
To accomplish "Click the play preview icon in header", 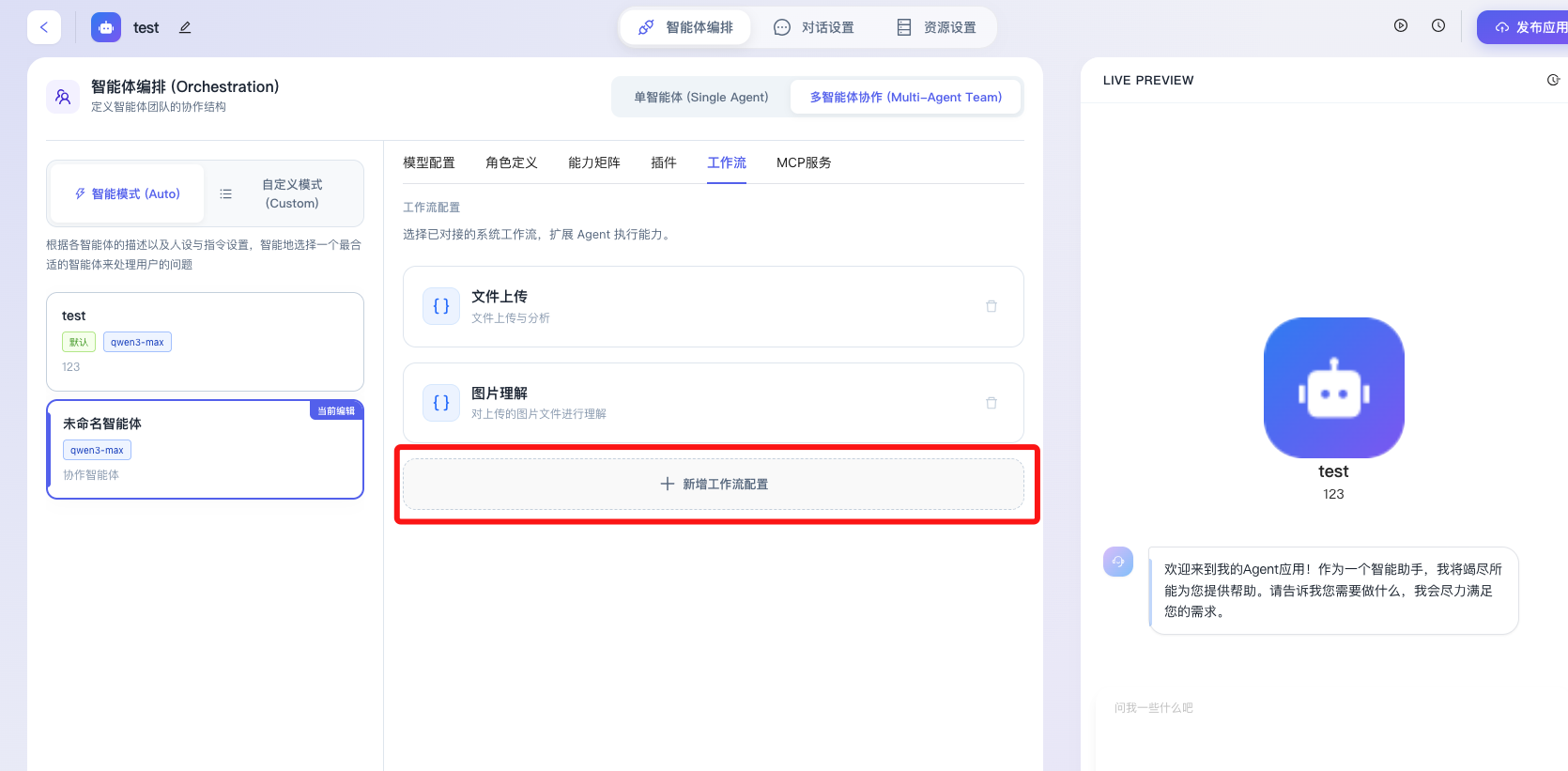I will coord(1400,26).
